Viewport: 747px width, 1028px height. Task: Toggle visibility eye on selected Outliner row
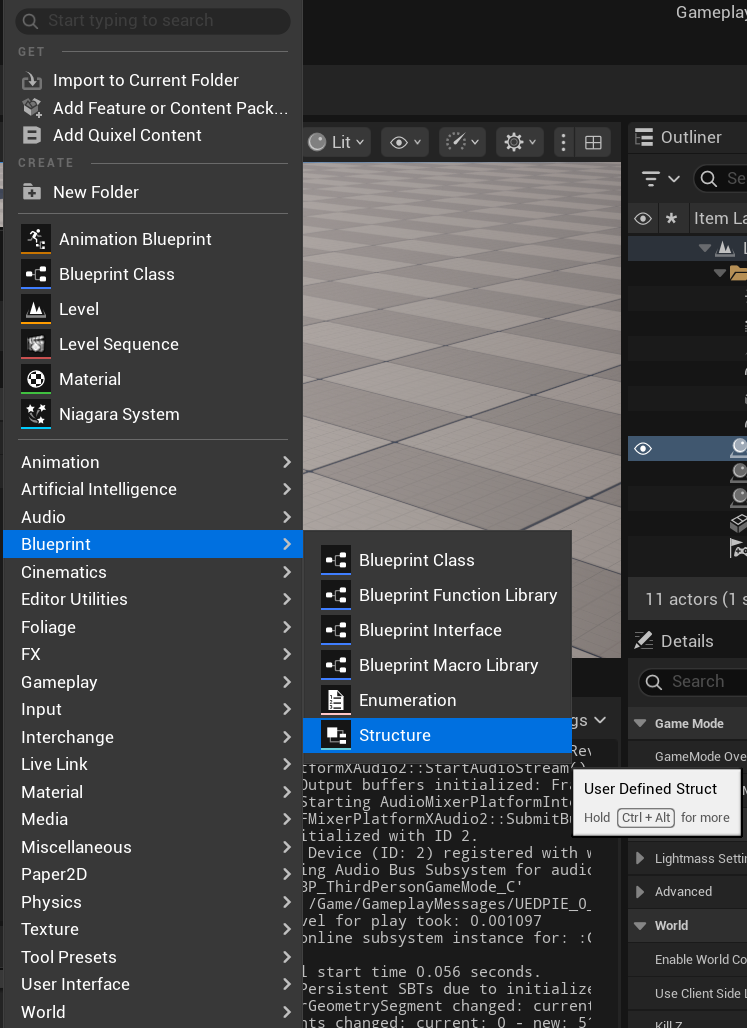643,448
